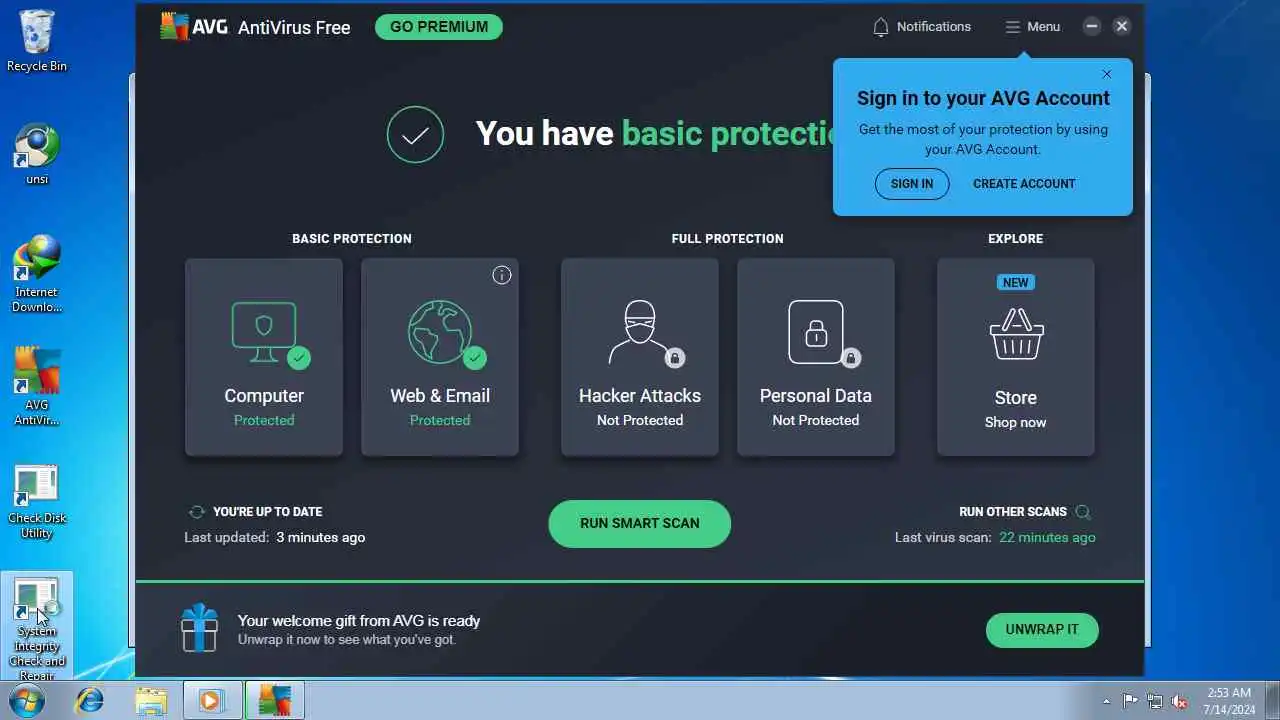Image resolution: width=1280 pixels, height=720 pixels.
Task: Click CREATE ACCOUNT link
Action: pos(1024,184)
